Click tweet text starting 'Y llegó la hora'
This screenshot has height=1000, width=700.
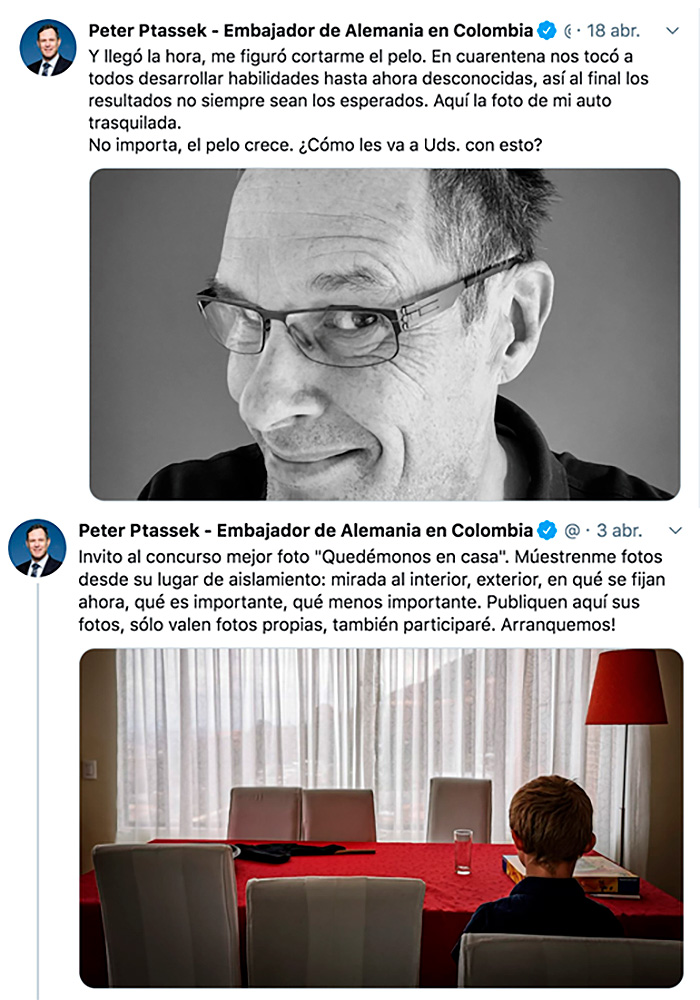pyautogui.click(x=368, y=101)
